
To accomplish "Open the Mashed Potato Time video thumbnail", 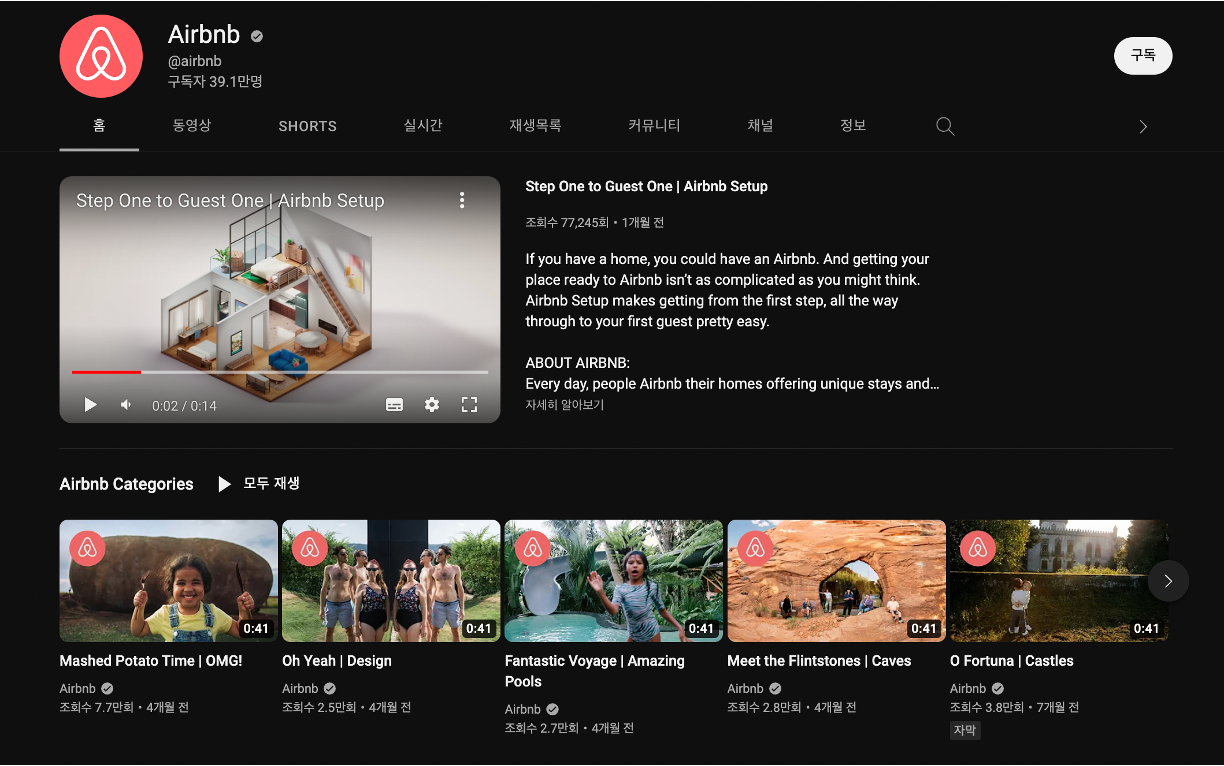I will [x=169, y=580].
